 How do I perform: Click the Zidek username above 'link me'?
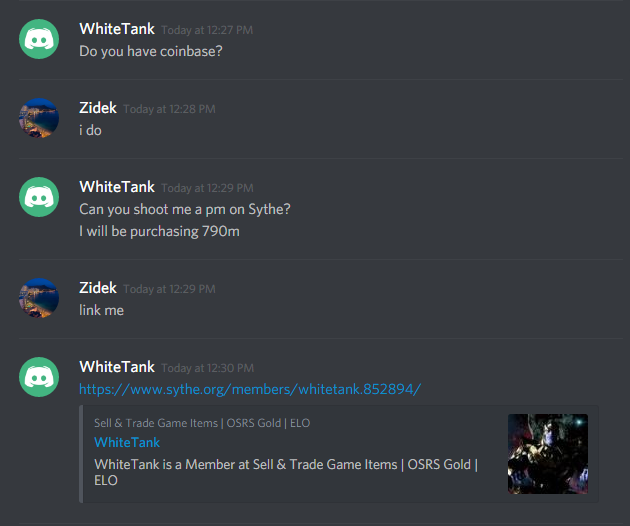tap(98, 288)
